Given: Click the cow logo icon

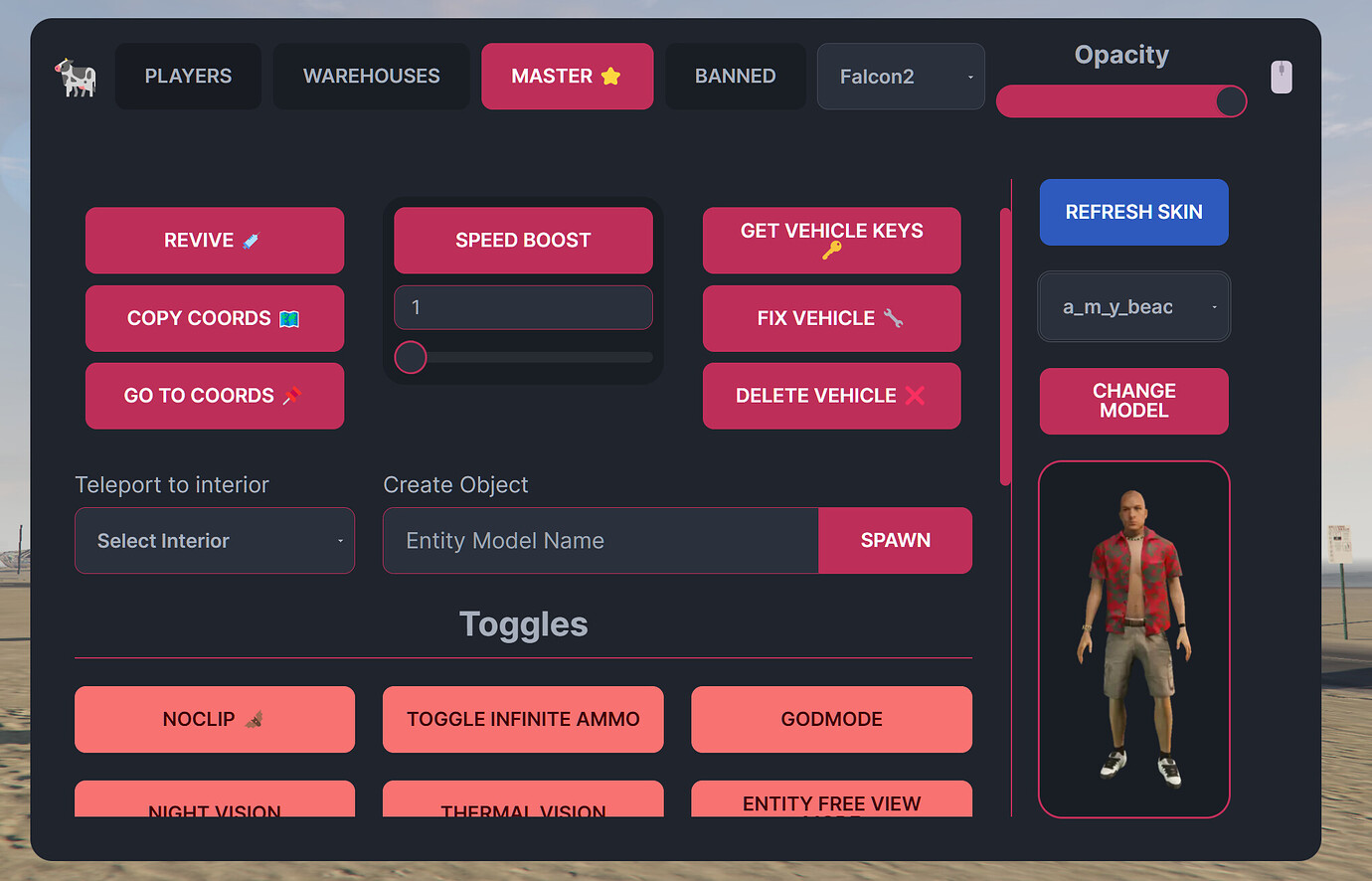Looking at the screenshot, I should coord(76,77).
